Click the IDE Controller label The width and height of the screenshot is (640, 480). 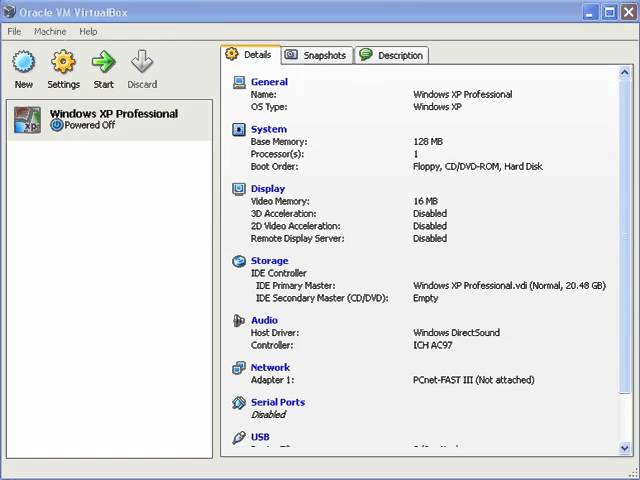(x=278, y=273)
